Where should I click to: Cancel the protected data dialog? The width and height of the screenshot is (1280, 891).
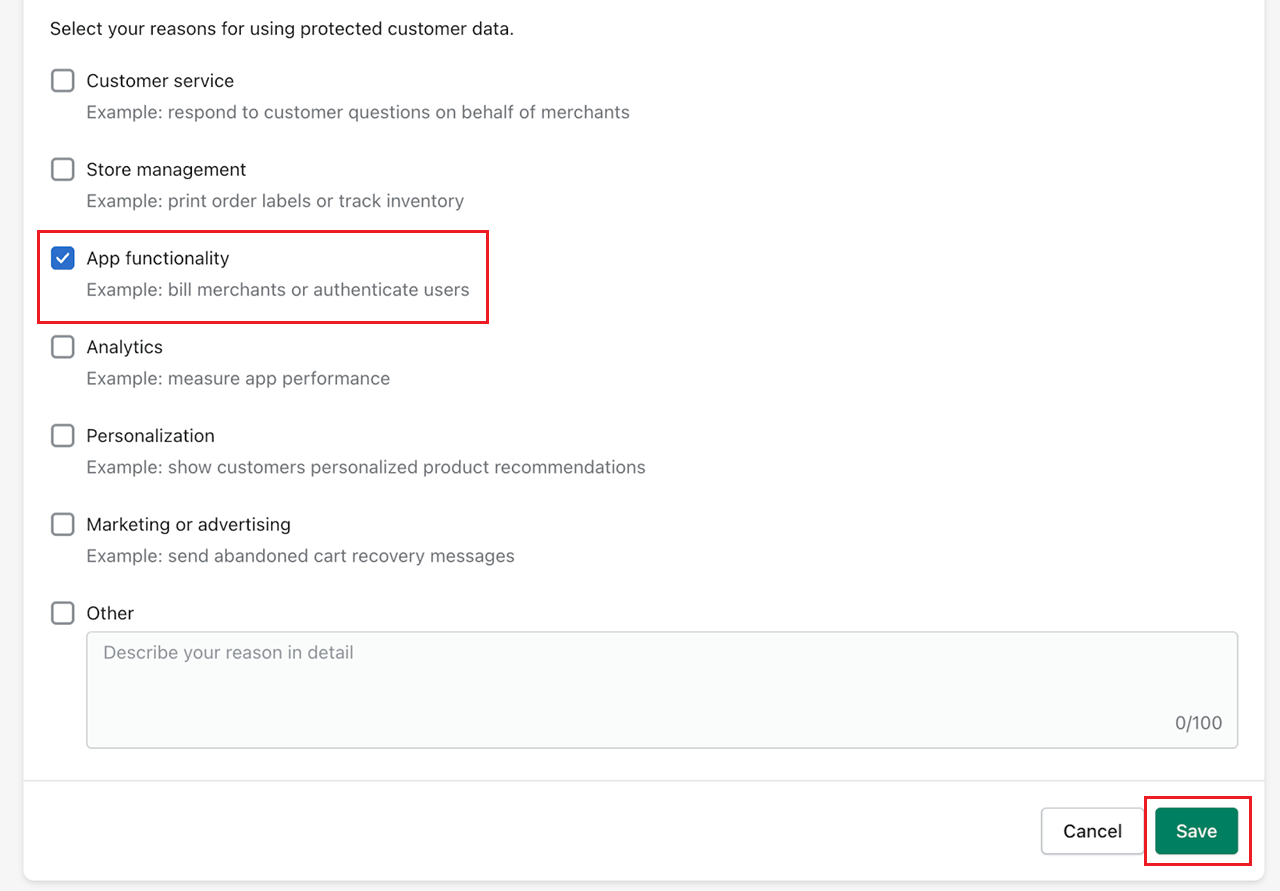pyautogui.click(x=1092, y=831)
